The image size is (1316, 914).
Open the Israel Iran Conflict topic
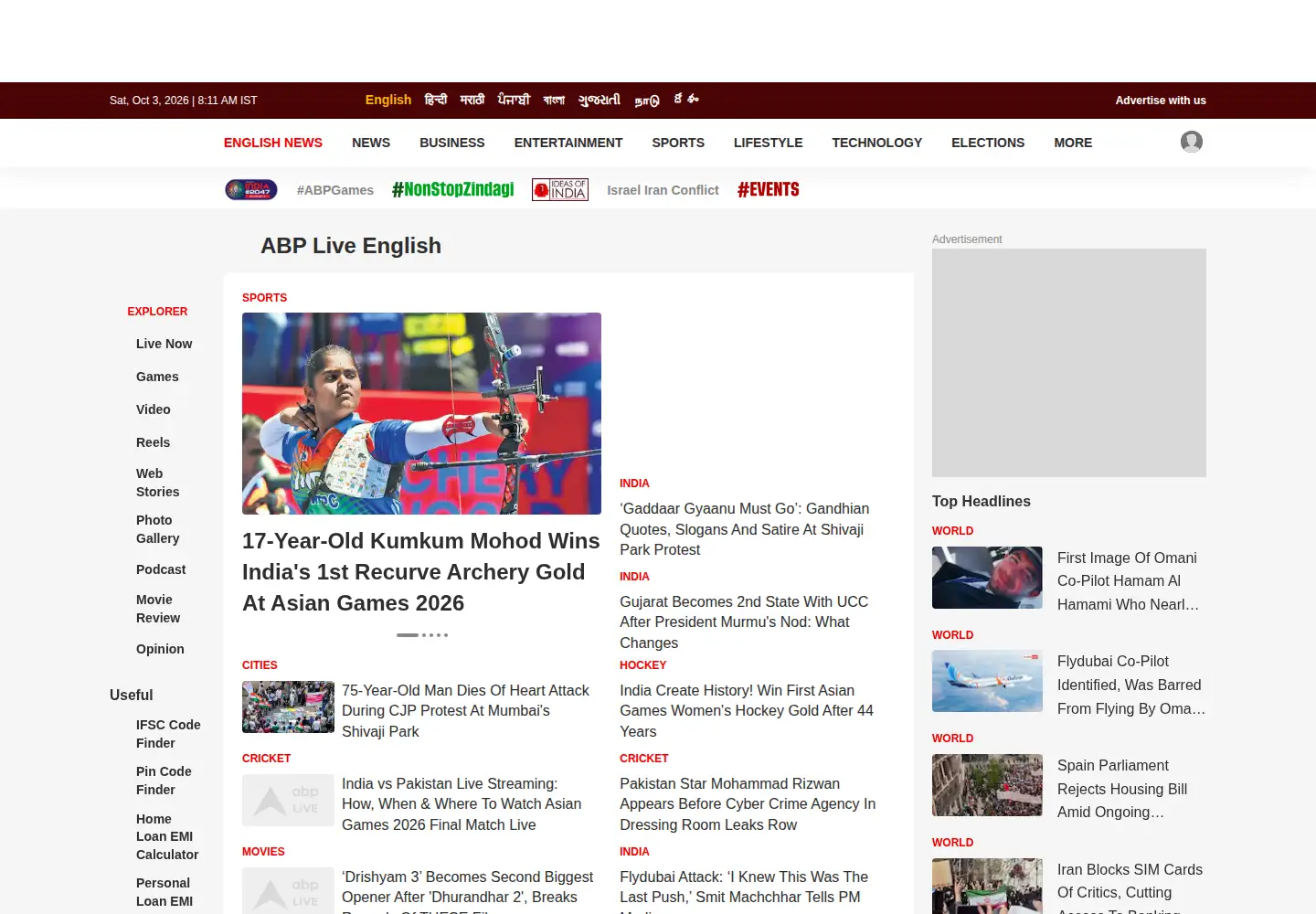click(x=663, y=190)
